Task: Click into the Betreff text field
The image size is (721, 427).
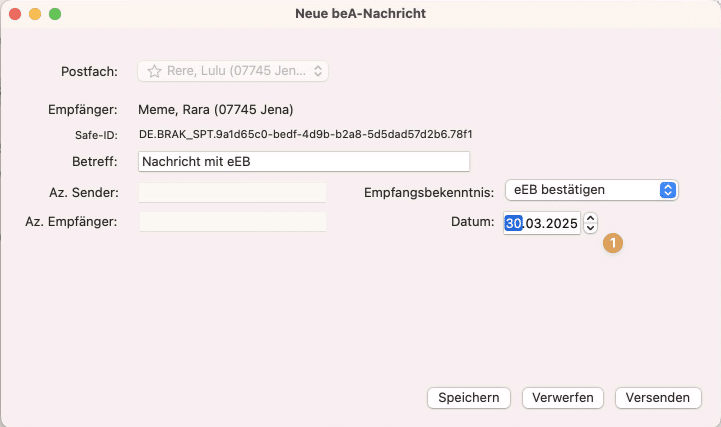Action: click(x=303, y=162)
